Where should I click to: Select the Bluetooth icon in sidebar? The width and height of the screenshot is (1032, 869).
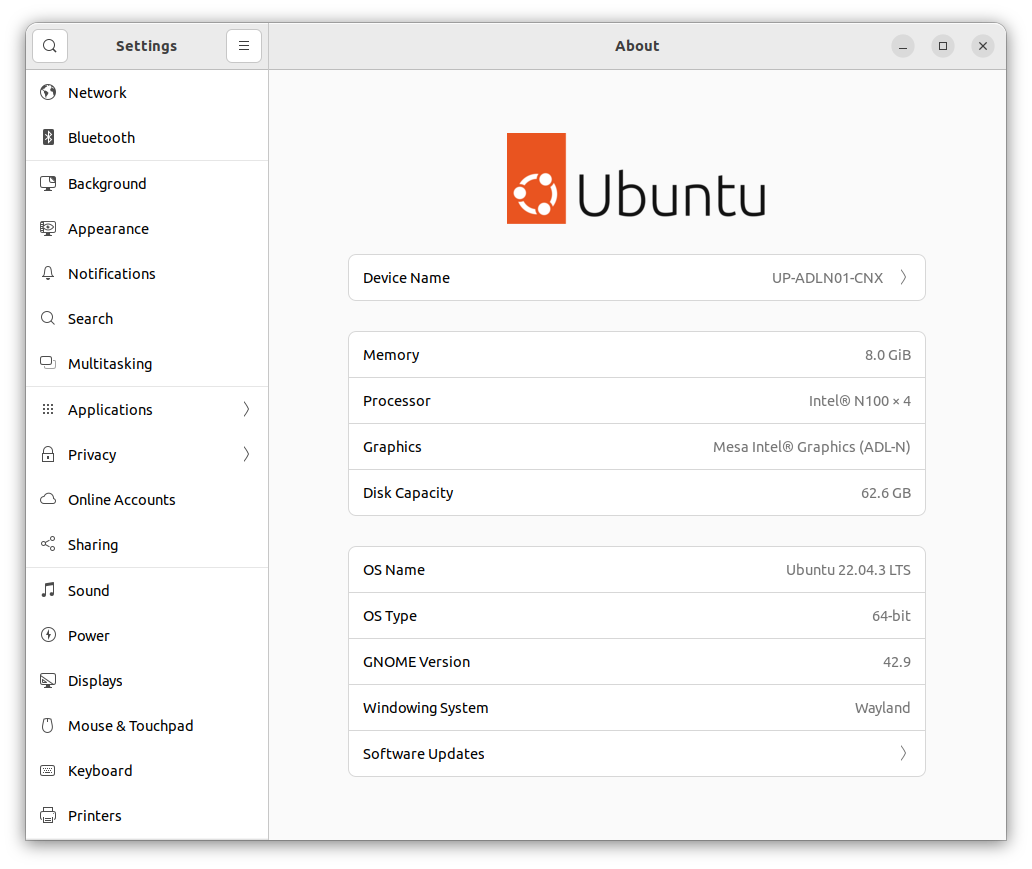[x=48, y=137]
